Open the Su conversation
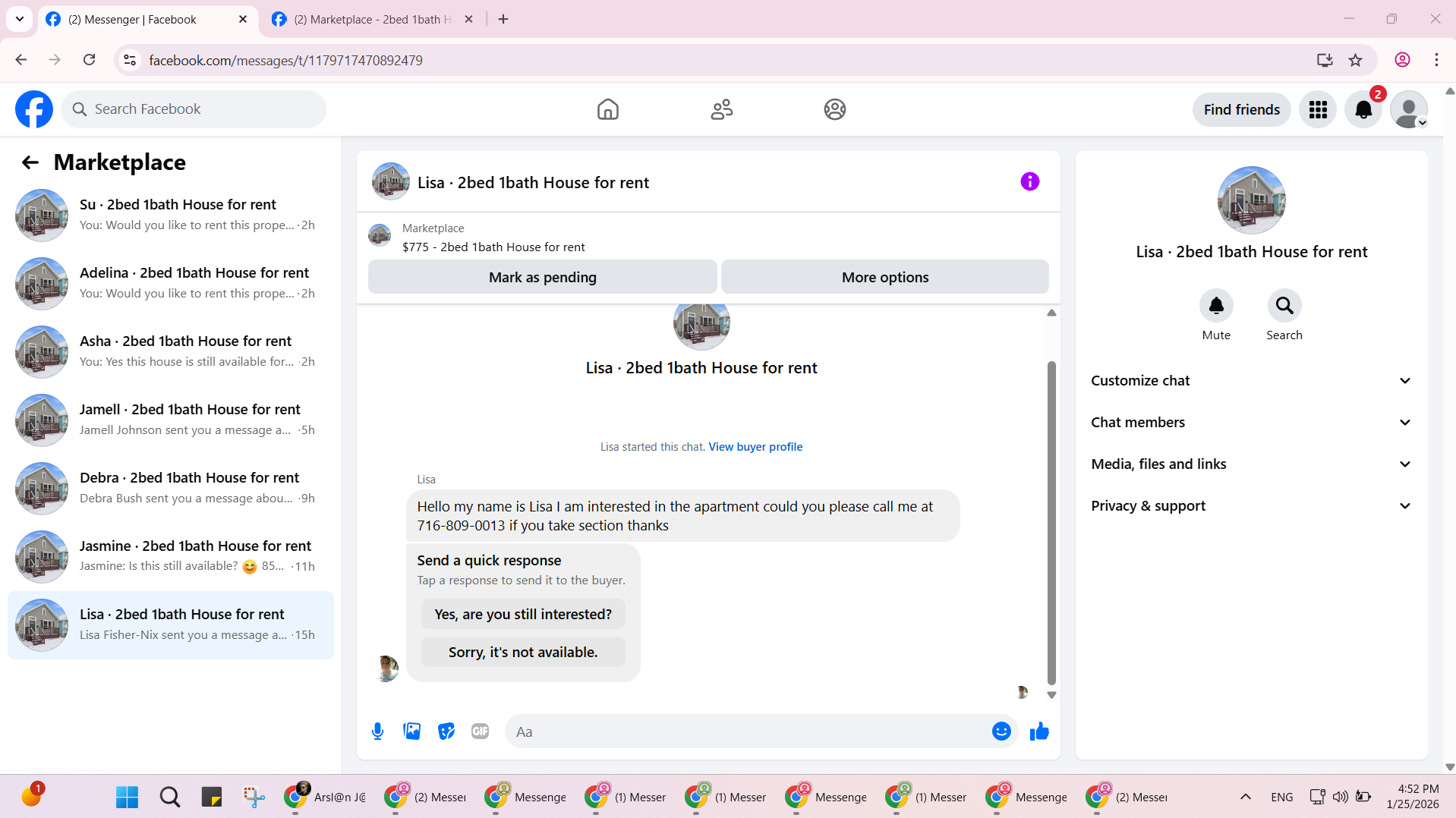The image size is (1456, 818). [x=171, y=216]
